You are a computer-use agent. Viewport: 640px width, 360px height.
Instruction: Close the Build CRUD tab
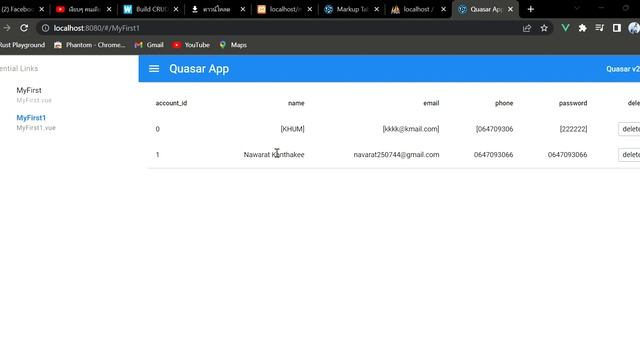[x=176, y=9]
